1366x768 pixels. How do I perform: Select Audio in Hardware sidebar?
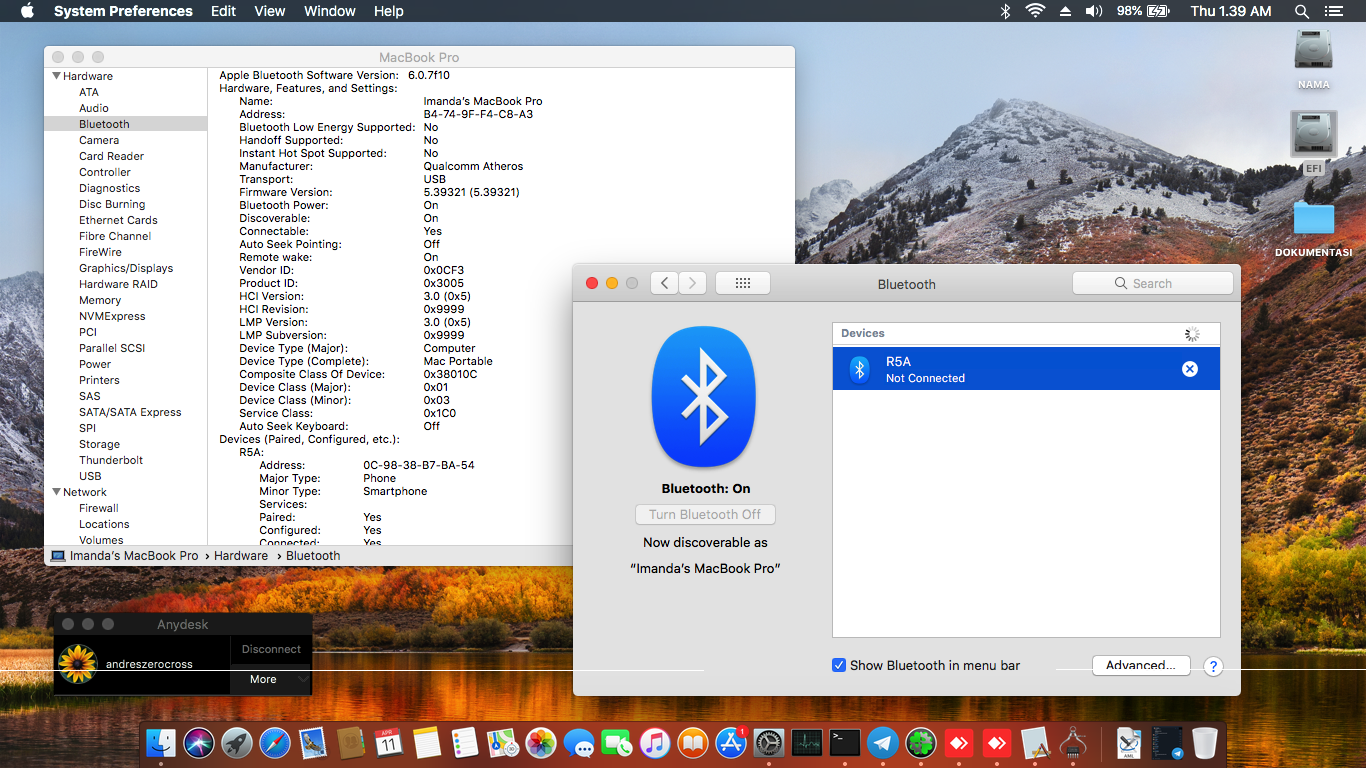point(94,108)
